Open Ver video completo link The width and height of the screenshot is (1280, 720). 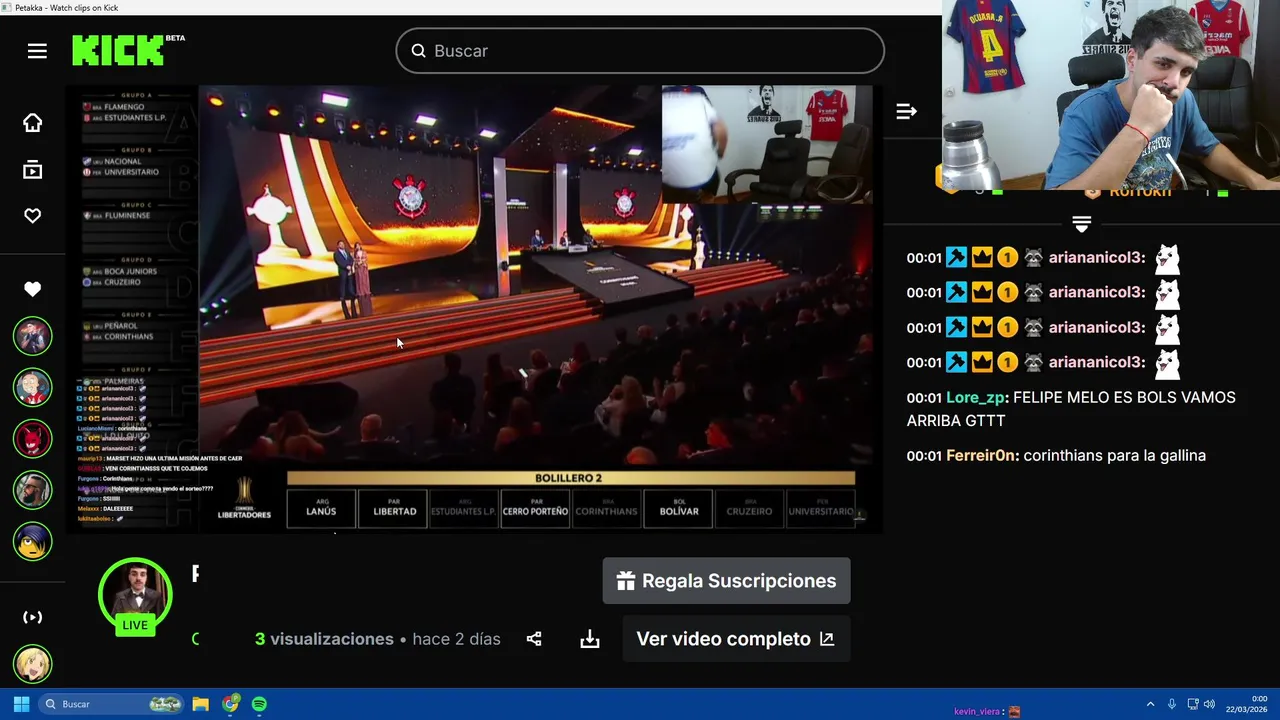pos(736,639)
